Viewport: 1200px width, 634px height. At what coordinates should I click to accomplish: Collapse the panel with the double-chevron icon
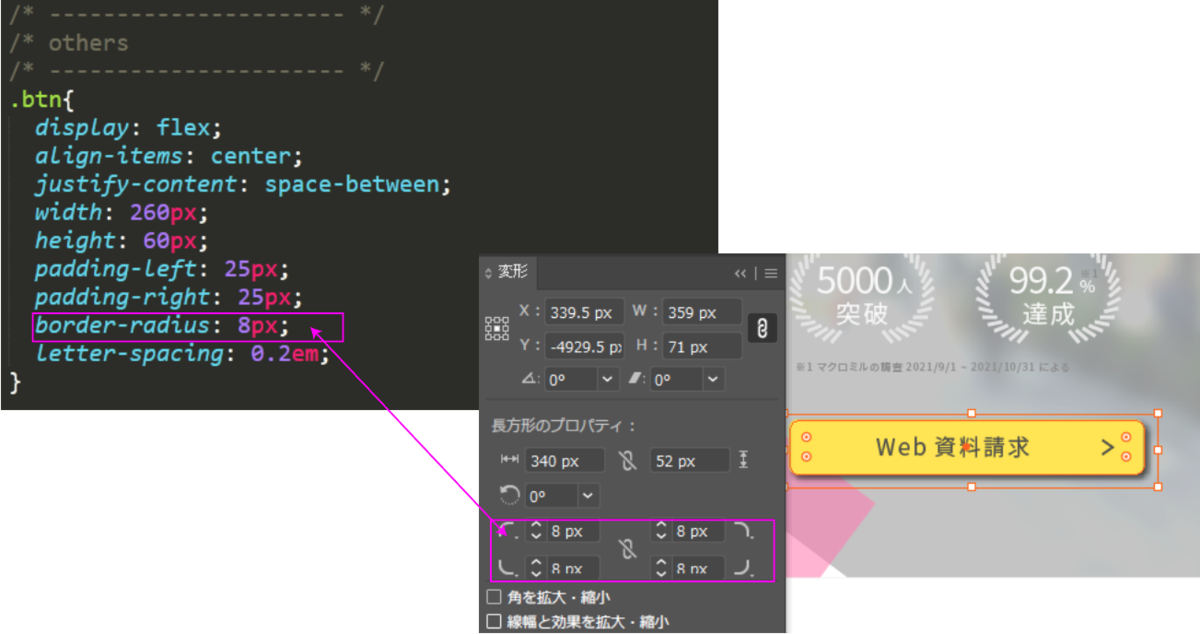click(x=740, y=272)
